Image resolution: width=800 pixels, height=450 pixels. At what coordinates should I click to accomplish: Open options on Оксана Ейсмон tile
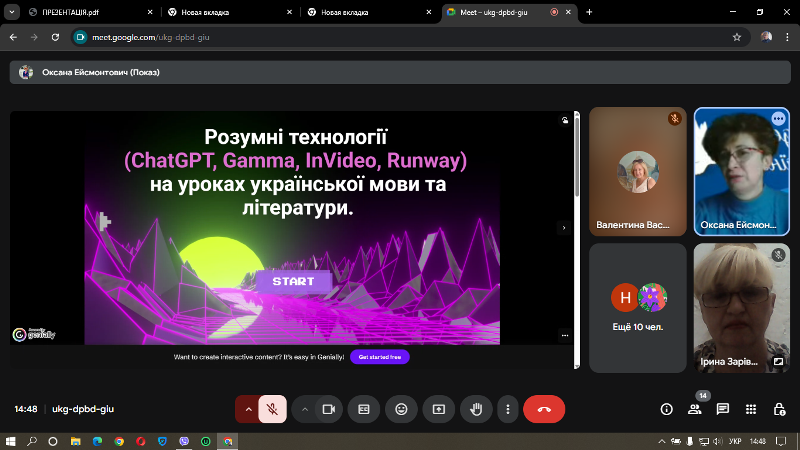pyautogui.click(x=778, y=119)
